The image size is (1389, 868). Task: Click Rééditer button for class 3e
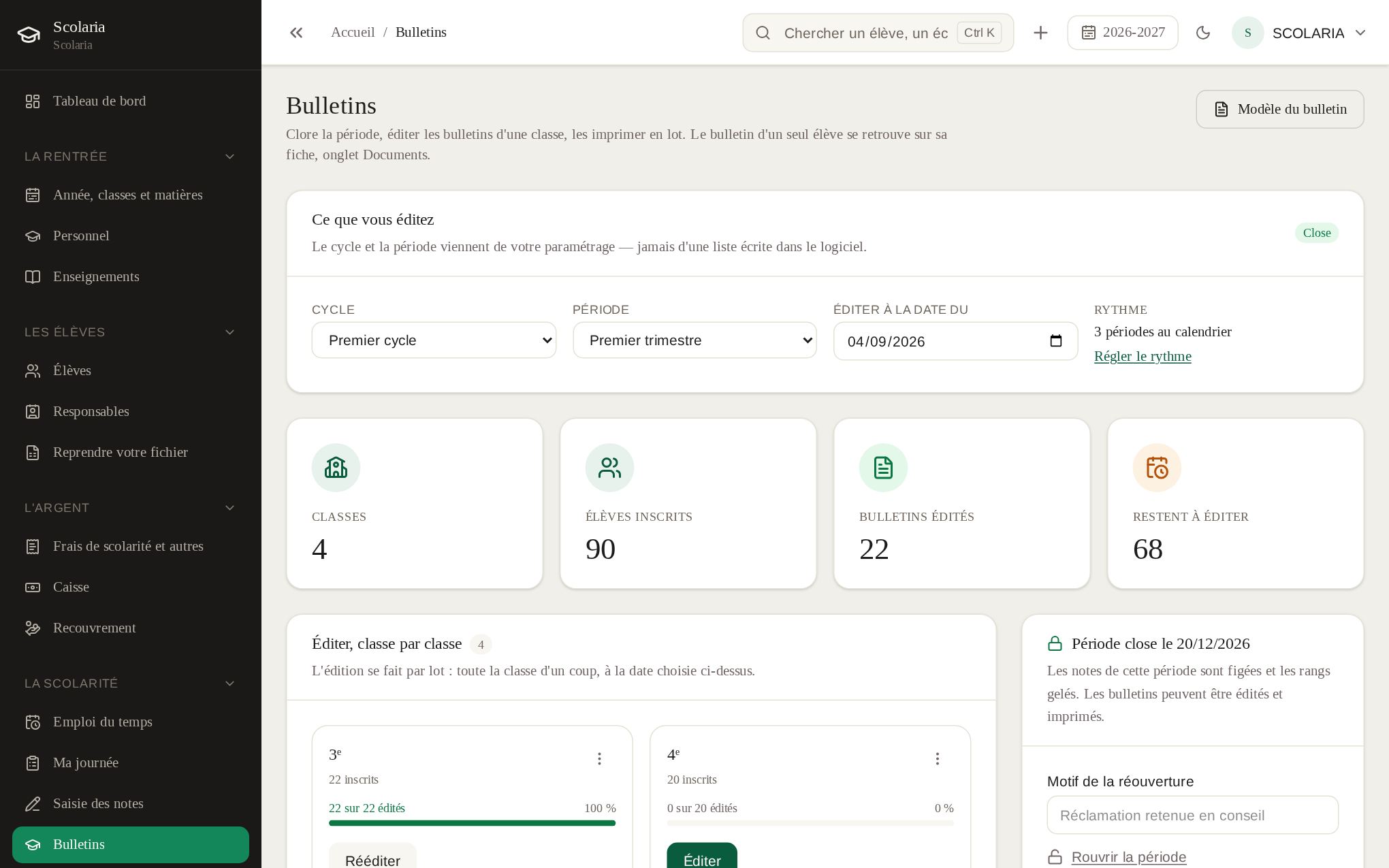point(372,856)
